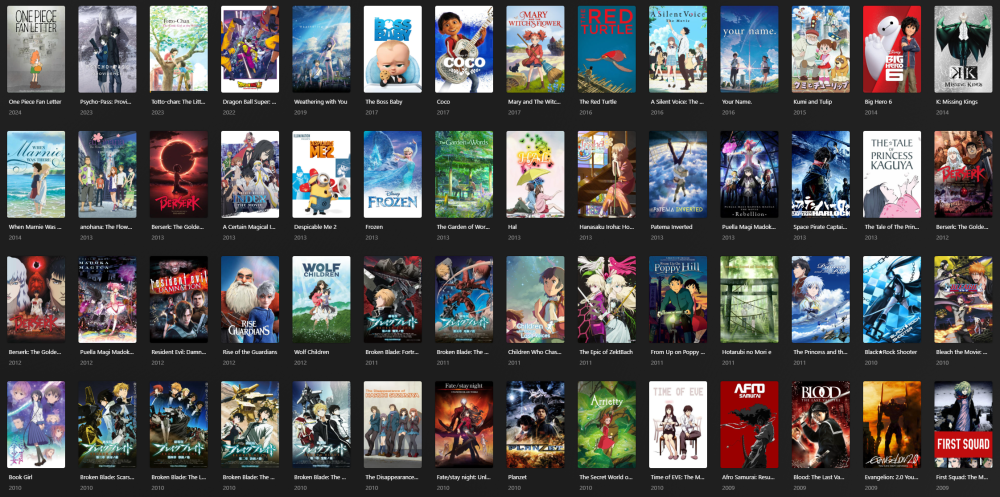Click the 'Wolf Children' title text
The image size is (1000, 497).
(312, 352)
